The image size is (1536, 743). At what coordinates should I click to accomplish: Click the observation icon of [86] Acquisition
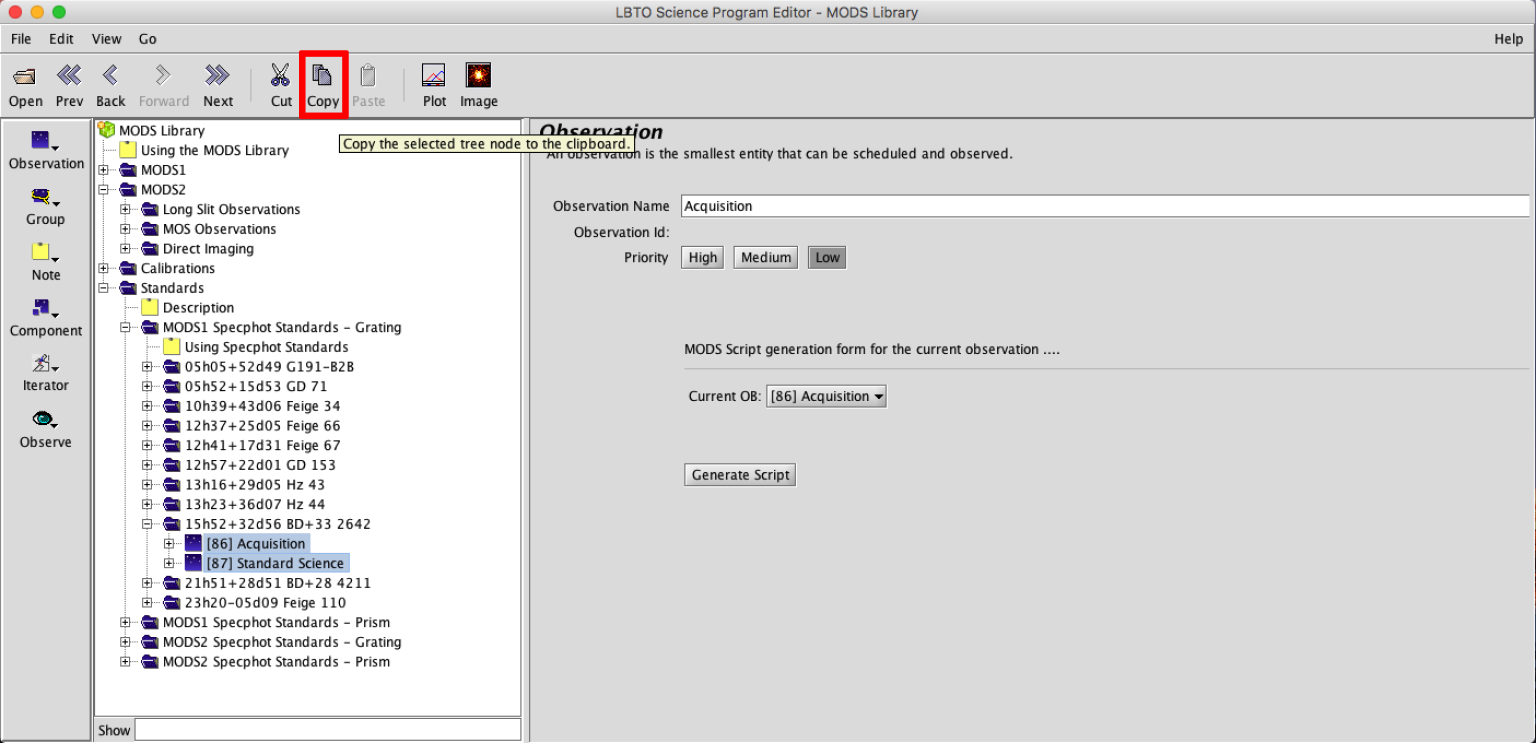(x=194, y=543)
